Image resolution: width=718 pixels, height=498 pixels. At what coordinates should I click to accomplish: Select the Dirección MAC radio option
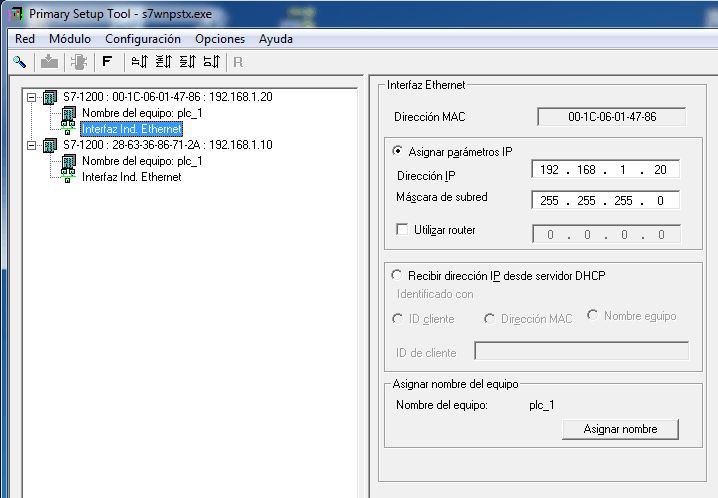490,319
